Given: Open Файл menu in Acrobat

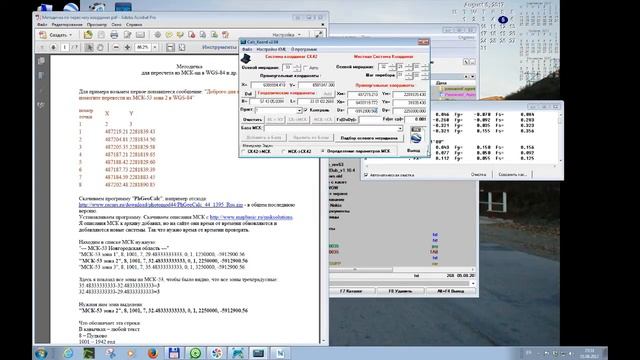Looking at the screenshot, I should tap(42, 25).
